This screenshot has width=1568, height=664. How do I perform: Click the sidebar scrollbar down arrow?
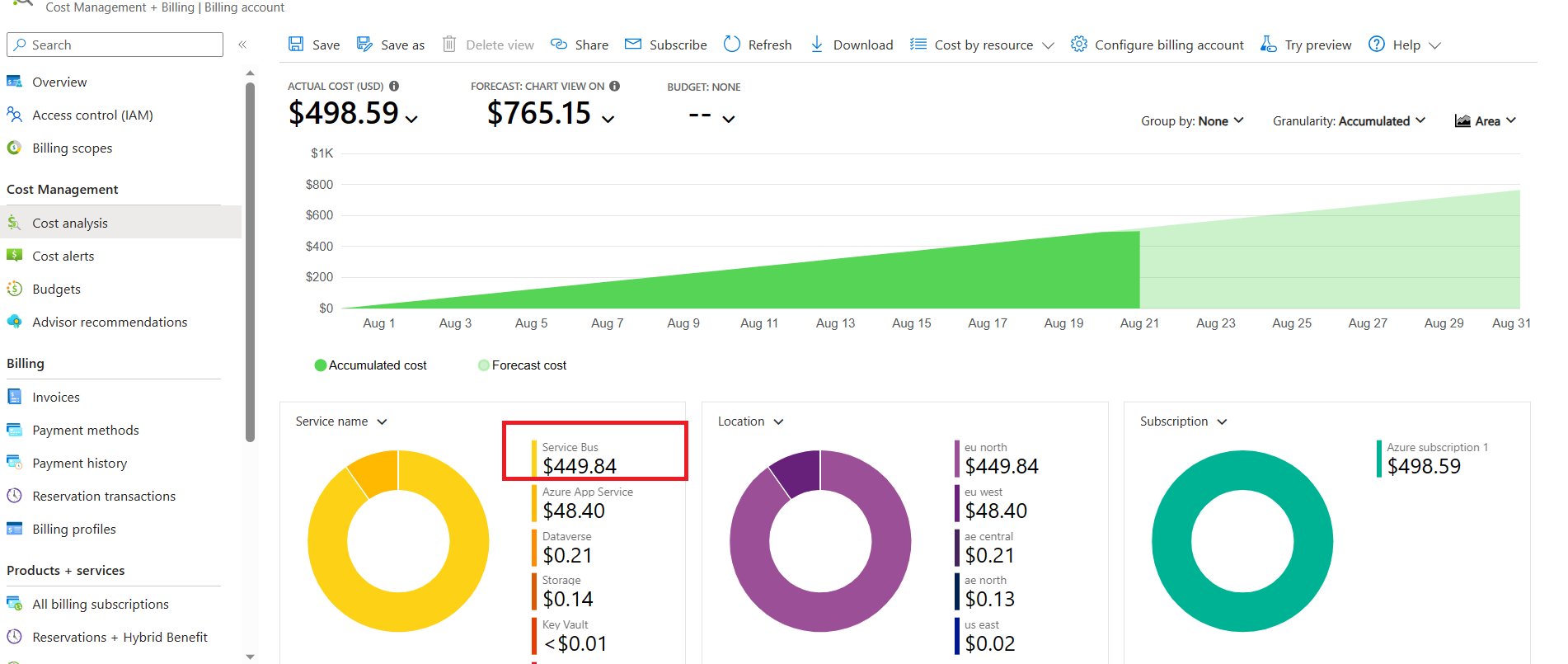tap(251, 657)
